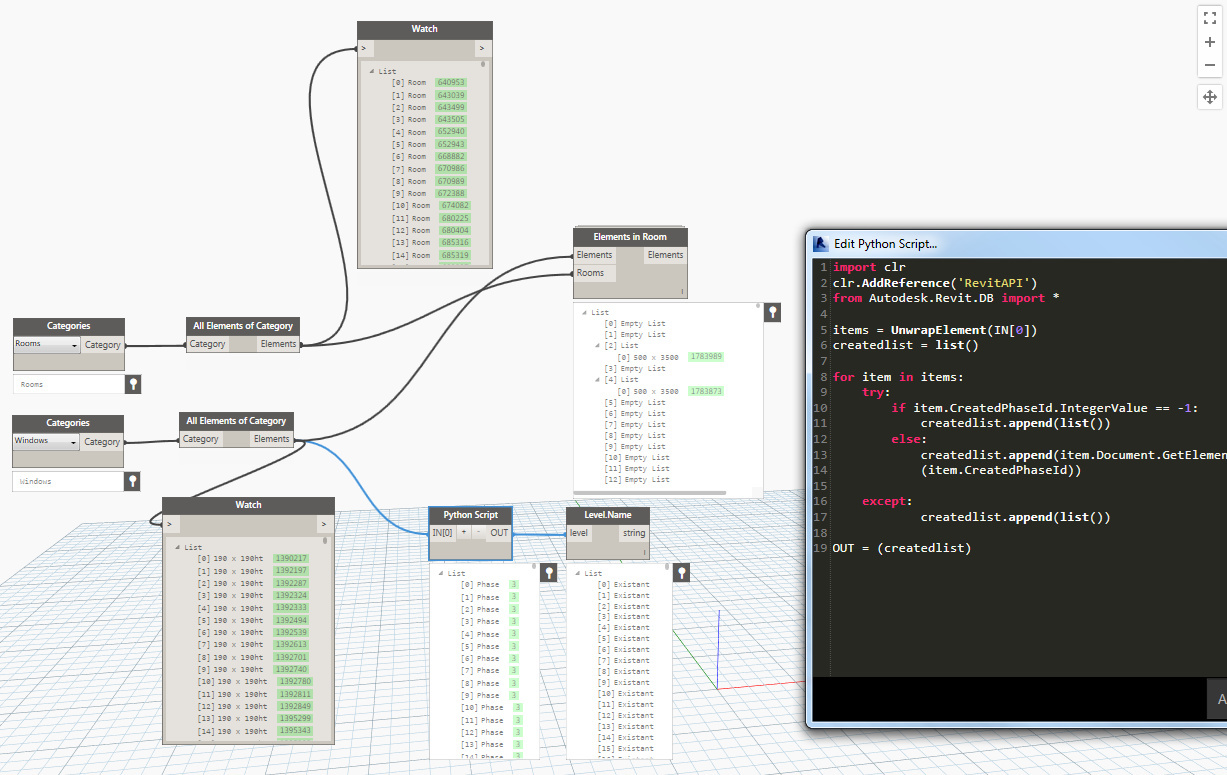Screen dimensions: 1227x775
Task: Add input port on Python Script node
Action: [x=464, y=533]
